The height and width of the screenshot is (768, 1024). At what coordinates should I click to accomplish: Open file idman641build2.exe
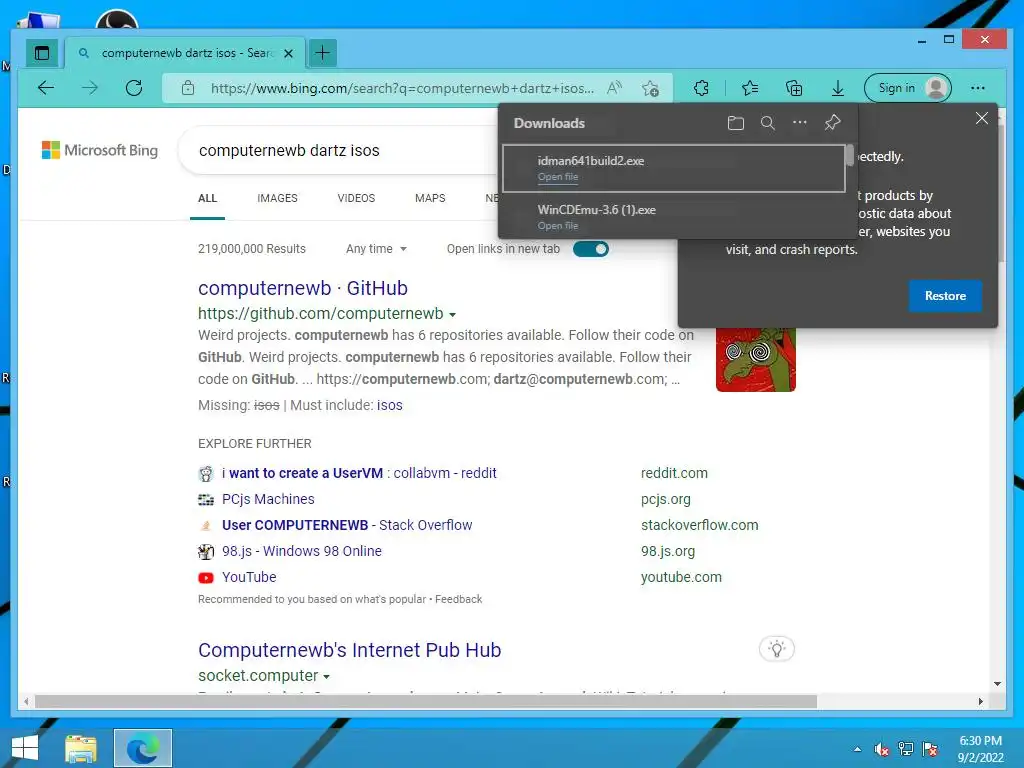558,177
